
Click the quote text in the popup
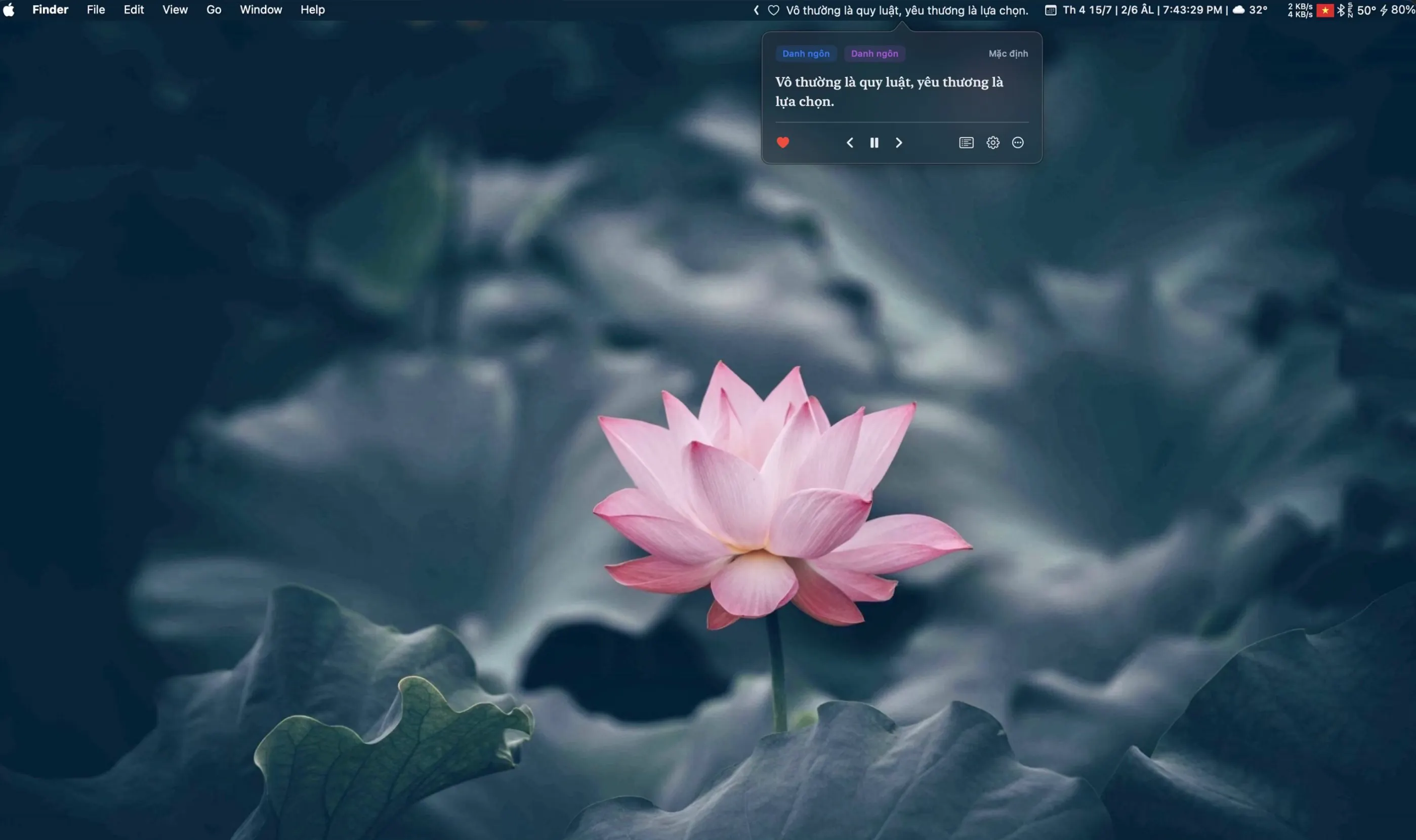point(889,91)
